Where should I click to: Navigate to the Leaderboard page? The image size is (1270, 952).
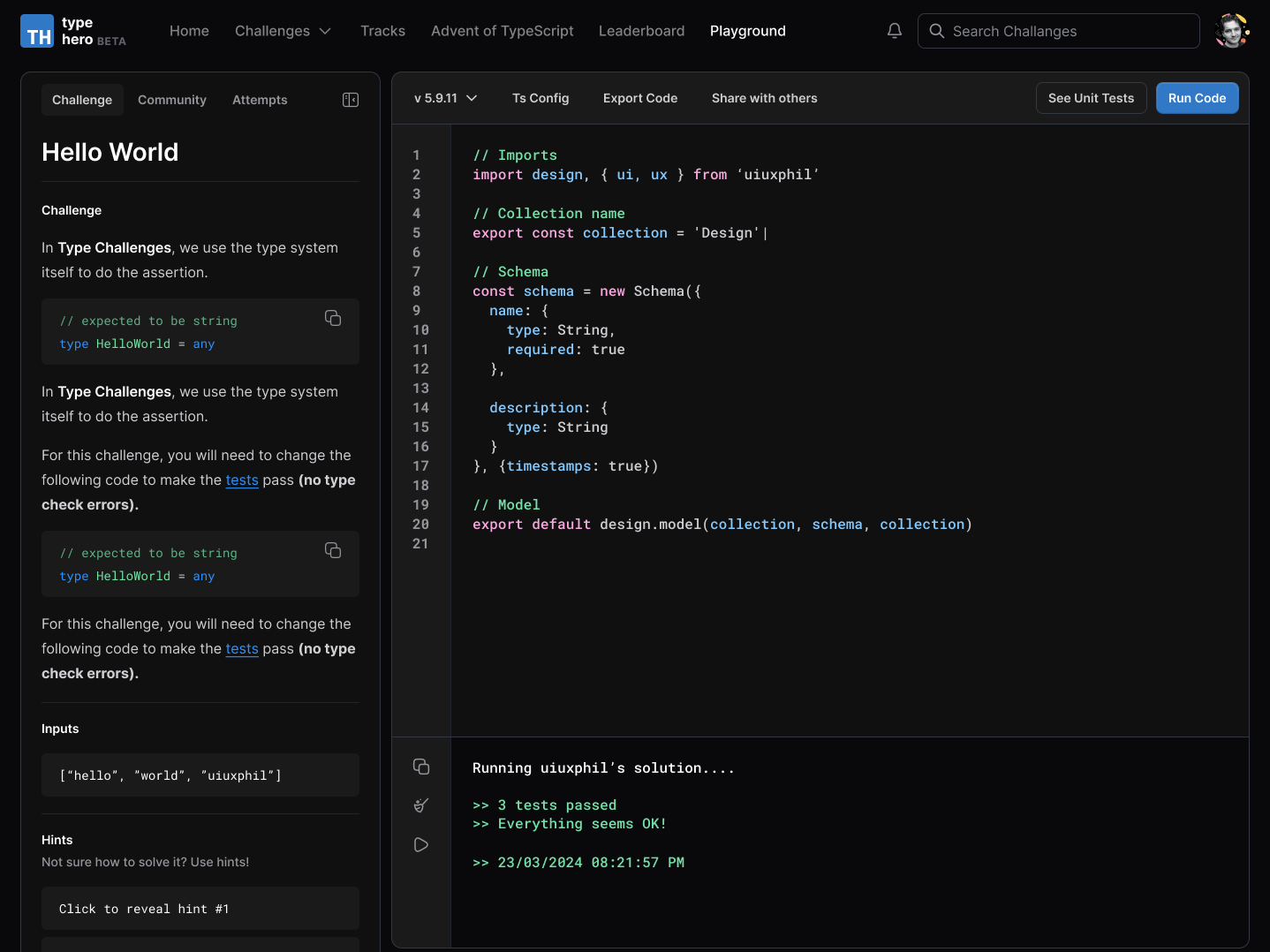point(641,30)
